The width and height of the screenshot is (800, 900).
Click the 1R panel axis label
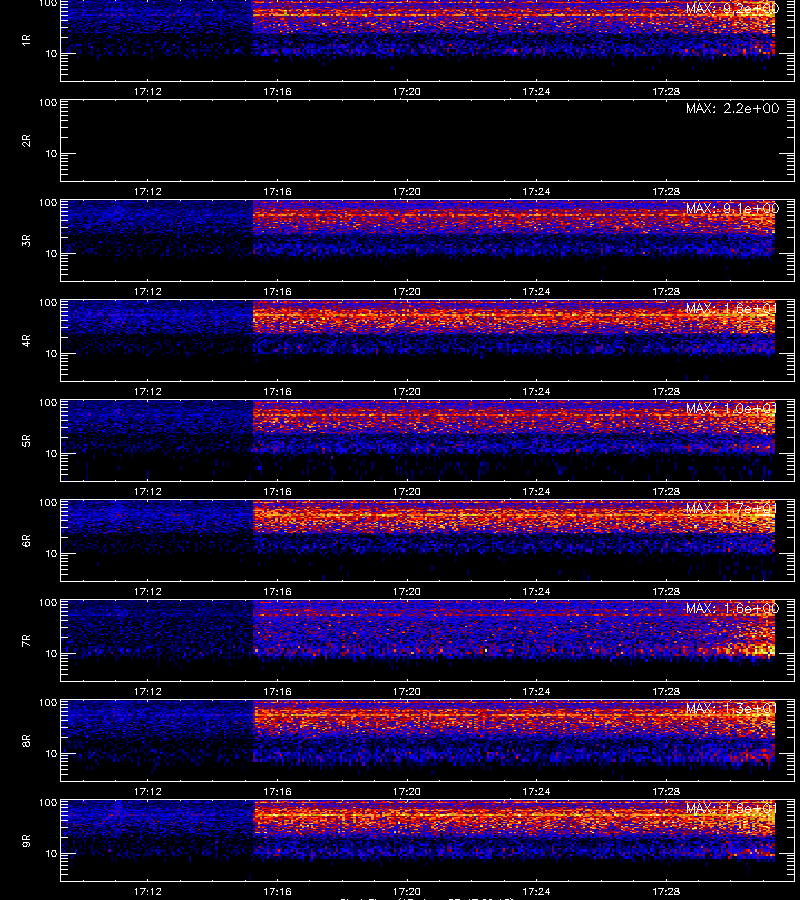(x=26, y=40)
